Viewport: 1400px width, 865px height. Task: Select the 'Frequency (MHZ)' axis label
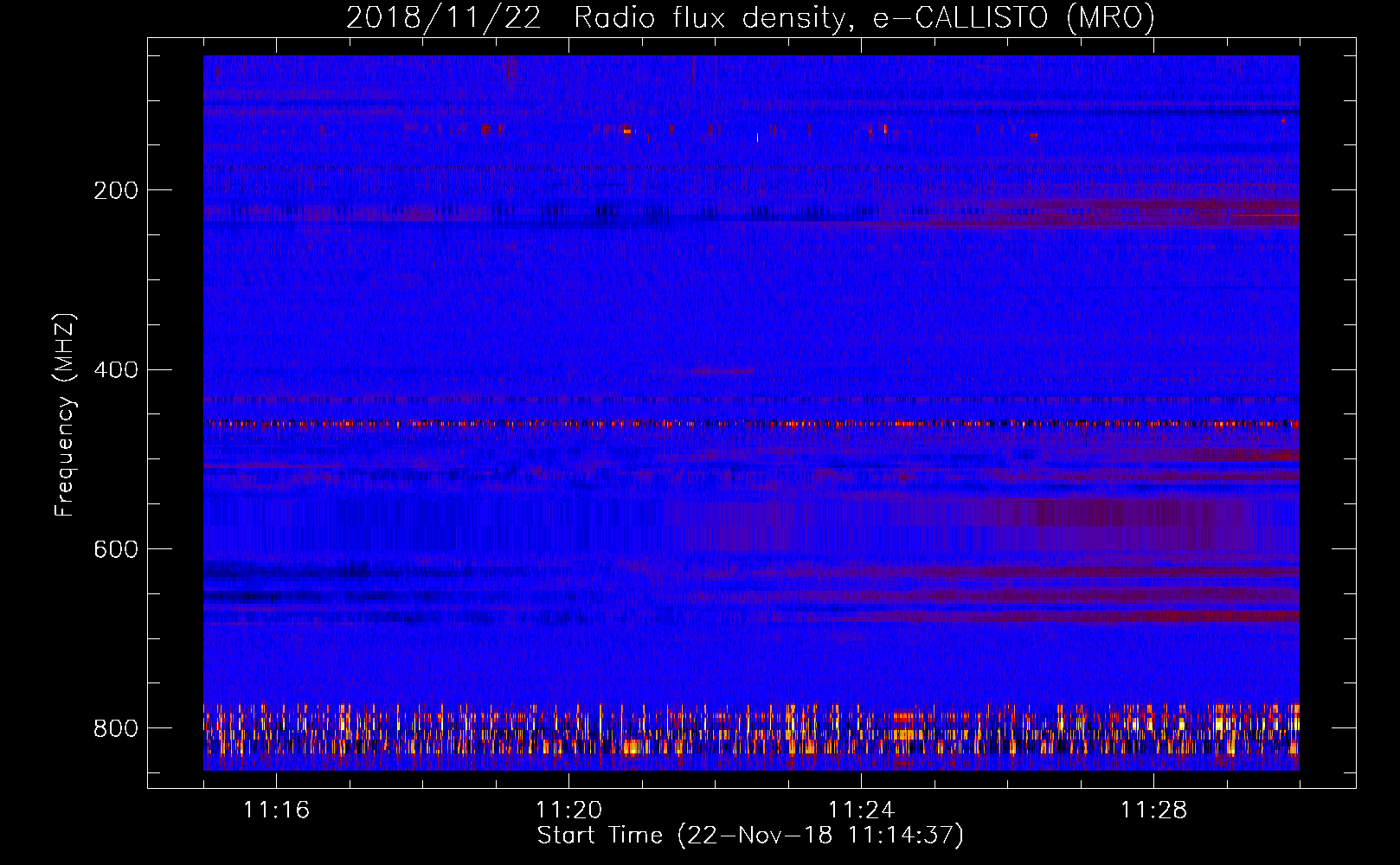pos(65,414)
